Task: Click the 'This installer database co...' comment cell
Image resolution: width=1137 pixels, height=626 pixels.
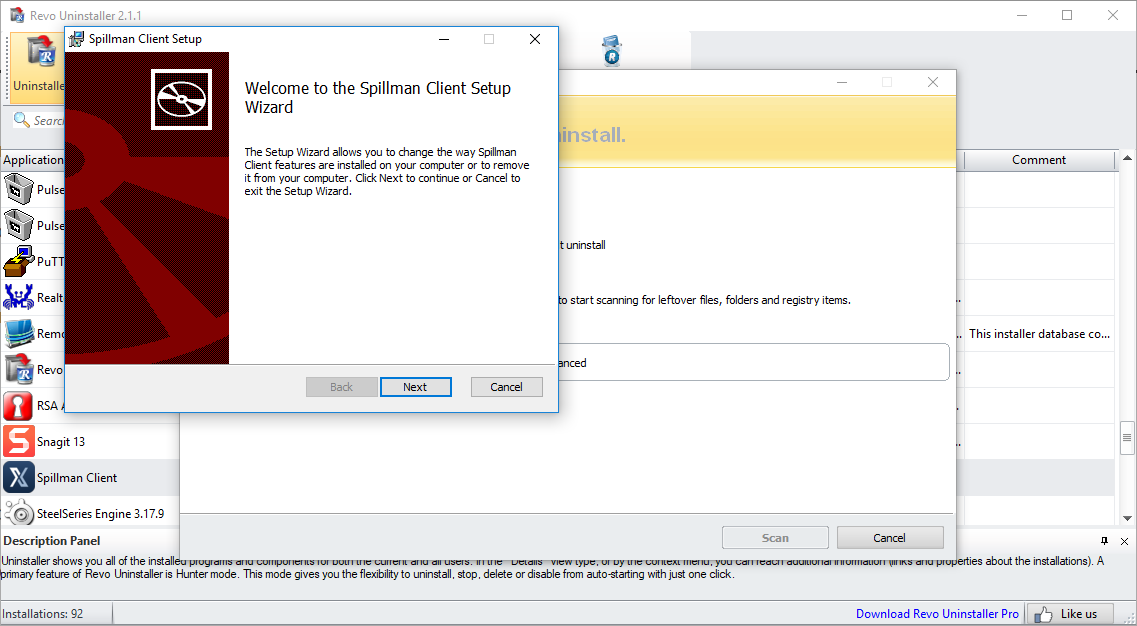Action: [1039, 334]
